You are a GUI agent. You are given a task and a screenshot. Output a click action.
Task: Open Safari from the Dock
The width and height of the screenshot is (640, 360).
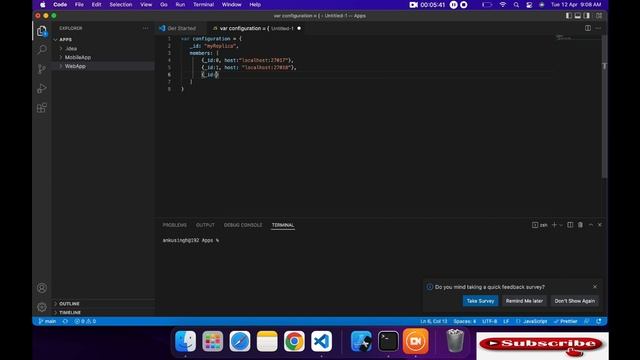tap(240, 341)
